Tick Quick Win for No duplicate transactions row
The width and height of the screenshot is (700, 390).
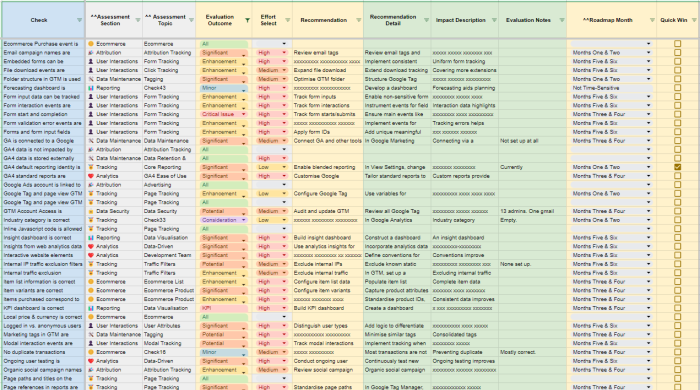677,352
